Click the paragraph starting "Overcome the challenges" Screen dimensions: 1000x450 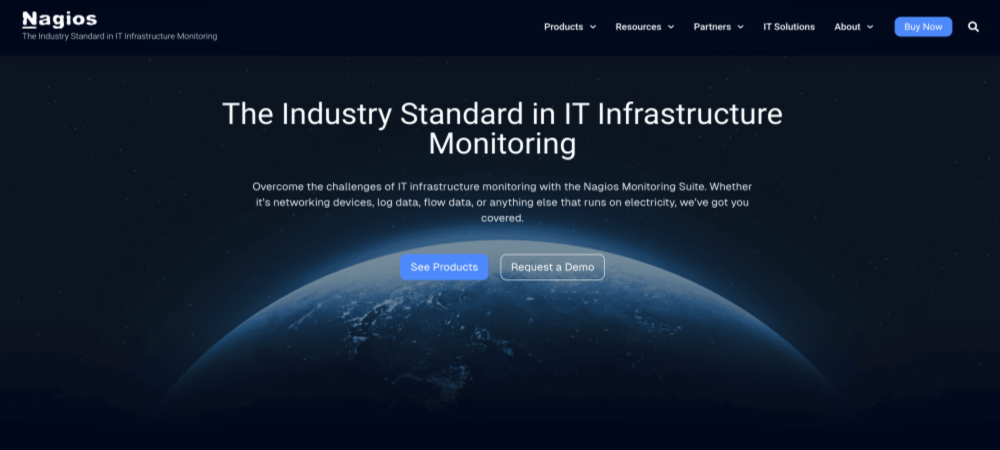point(502,202)
